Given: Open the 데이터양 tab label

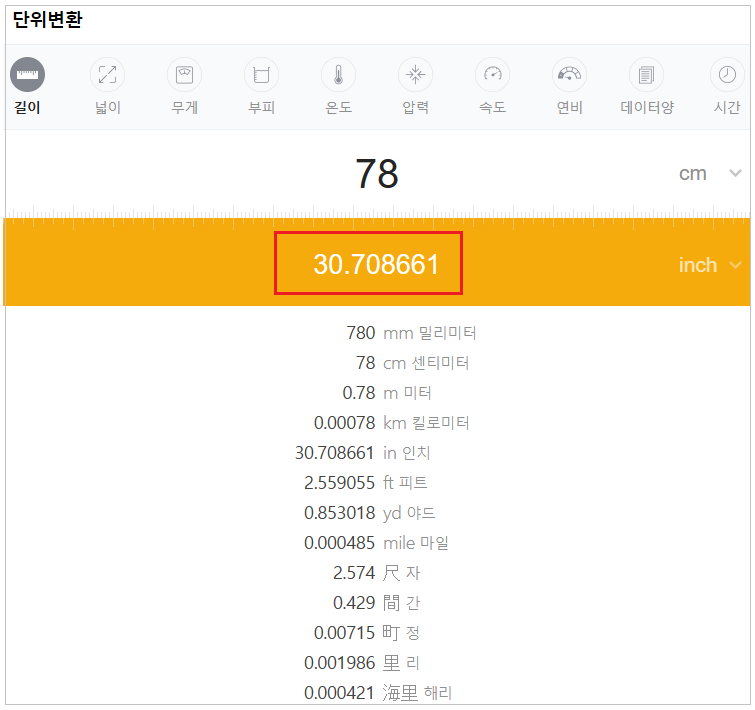Looking at the screenshot, I should point(647,107).
